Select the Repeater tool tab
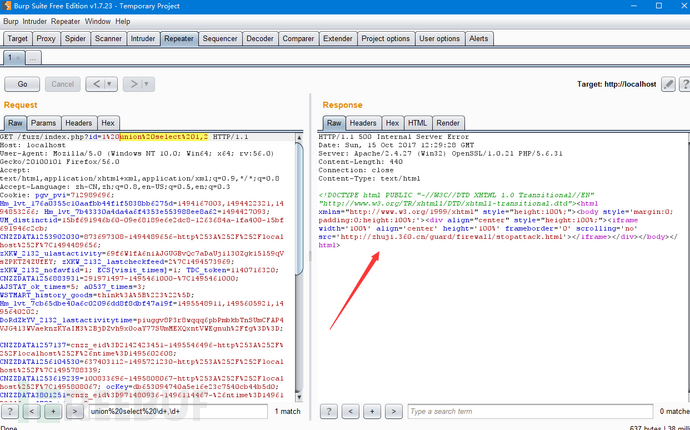The image size is (690, 430). pyautogui.click(x=179, y=39)
